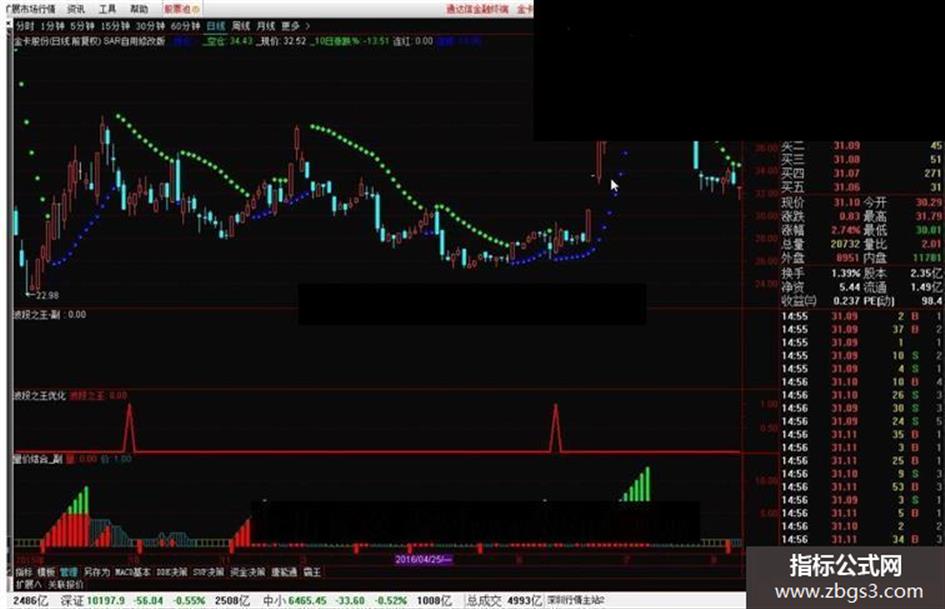Click the PE(动) value 98.4

point(932,300)
